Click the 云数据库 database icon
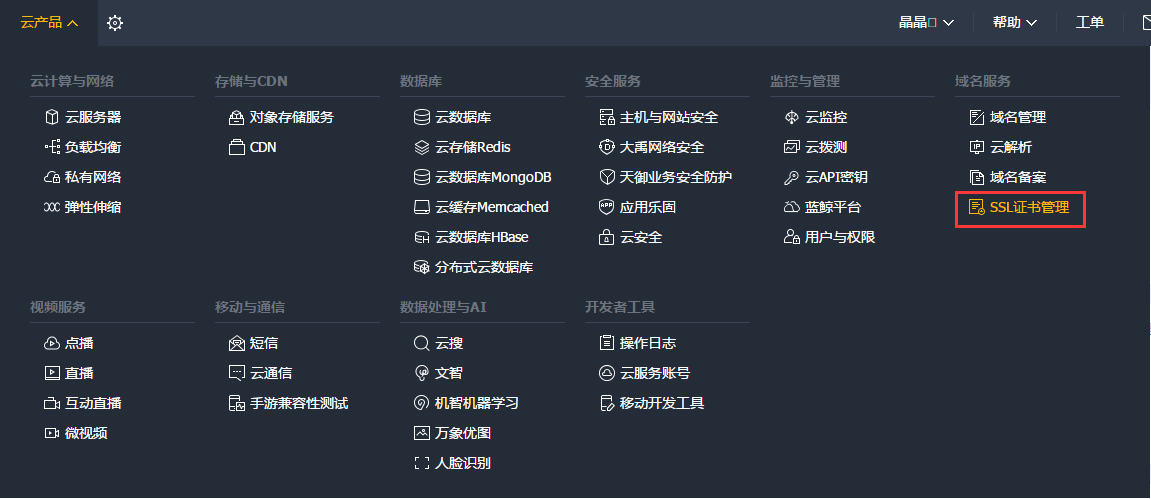The height and width of the screenshot is (499, 1151). coord(422,117)
